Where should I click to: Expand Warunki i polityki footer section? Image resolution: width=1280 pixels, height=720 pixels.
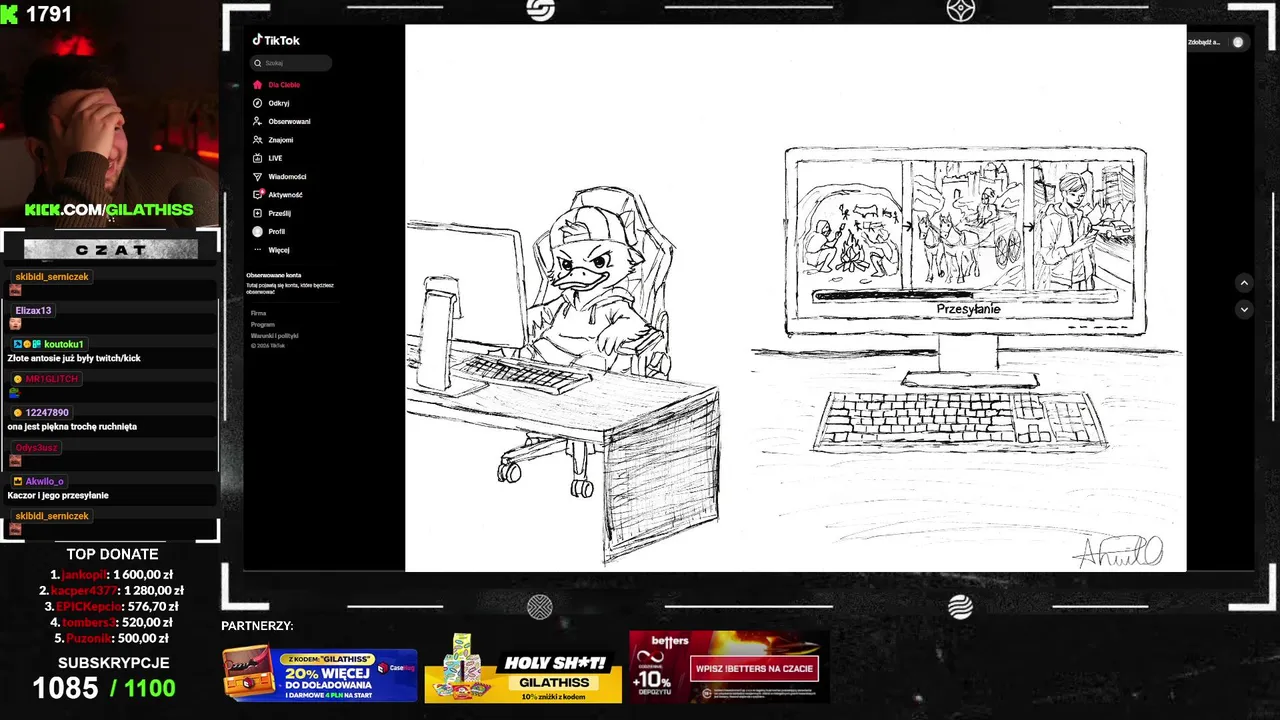275,336
